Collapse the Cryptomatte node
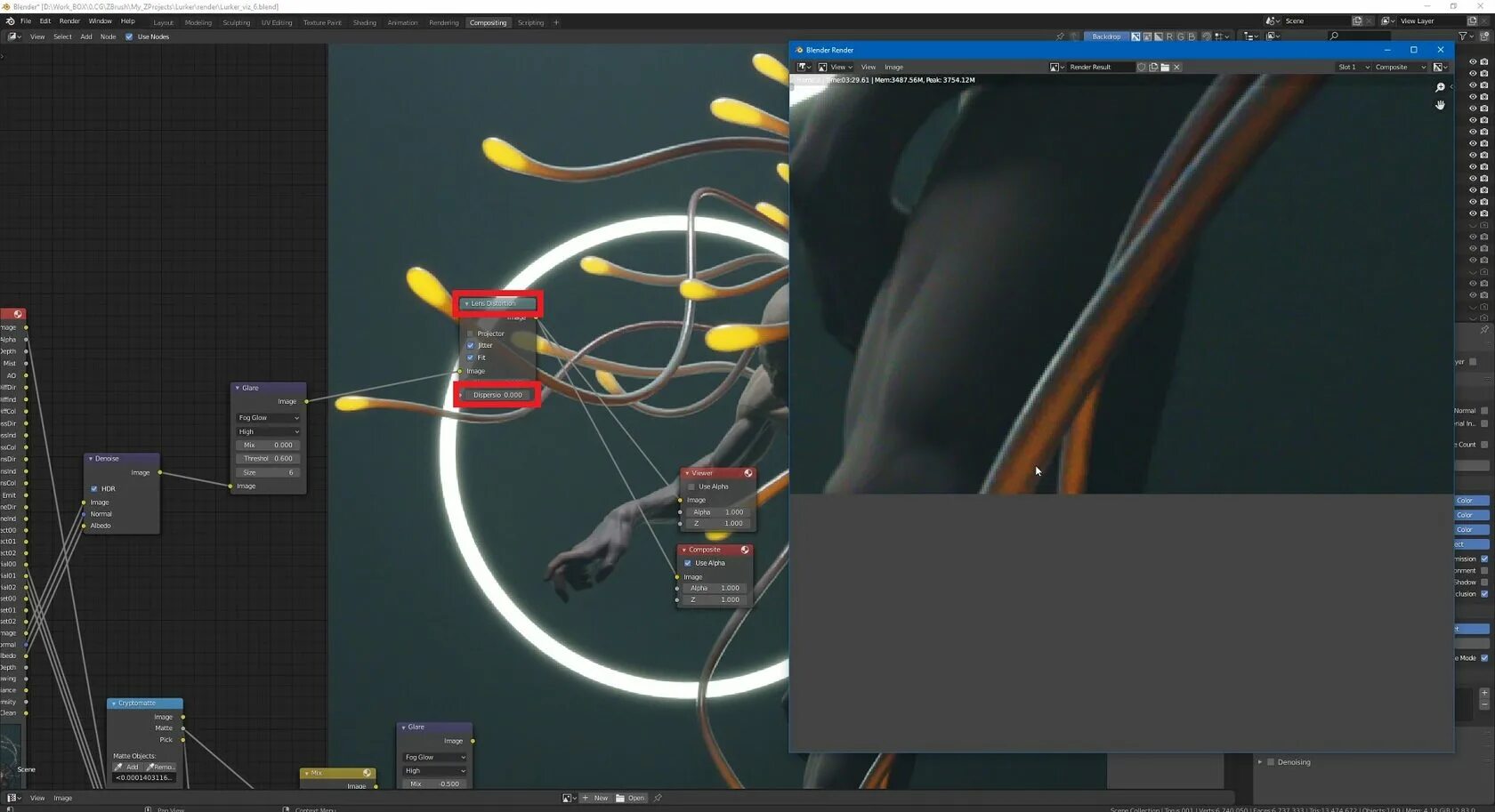Image resolution: width=1495 pixels, height=812 pixels. pyautogui.click(x=114, y=703)
